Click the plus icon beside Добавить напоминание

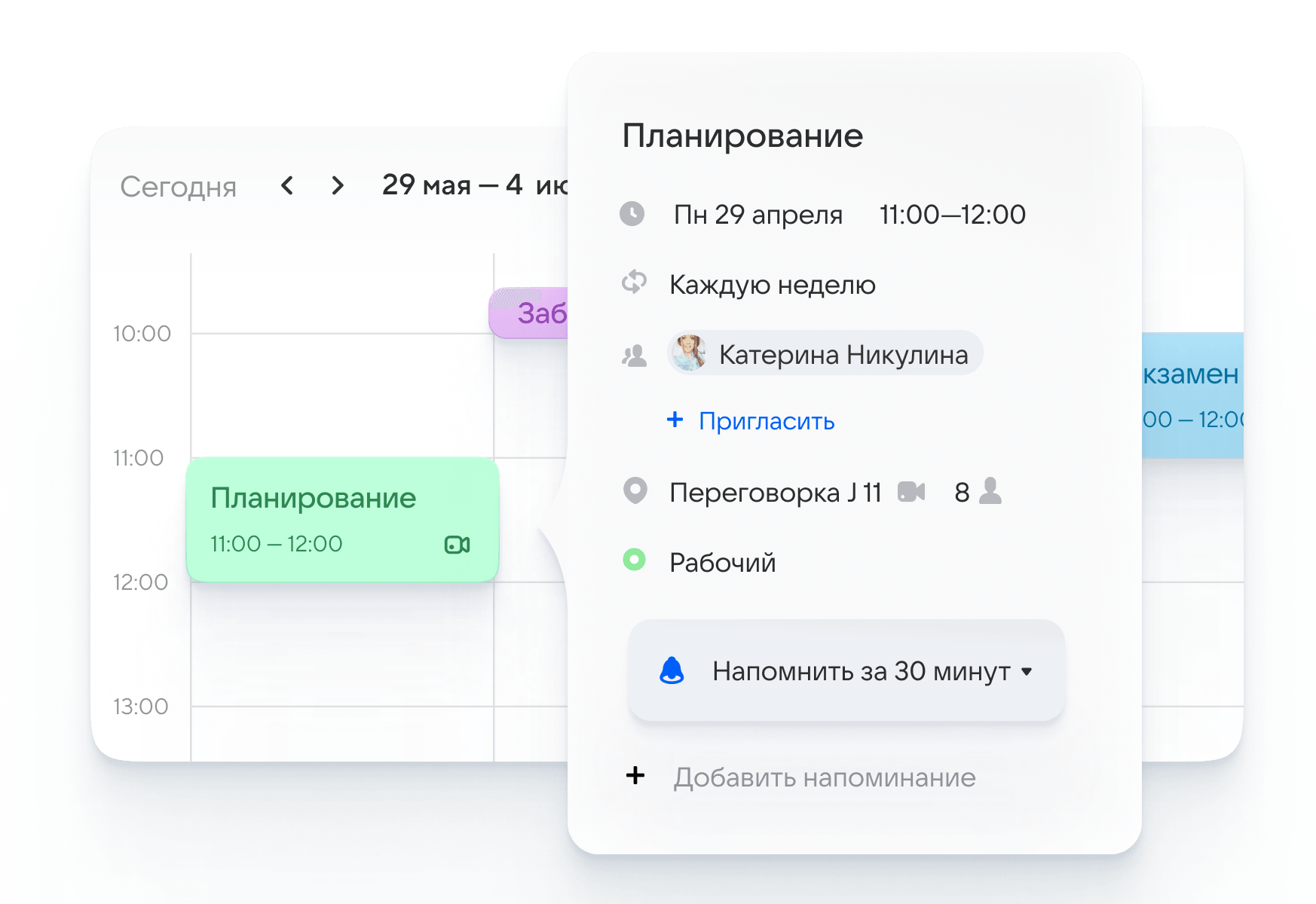(x=635, y=776)
